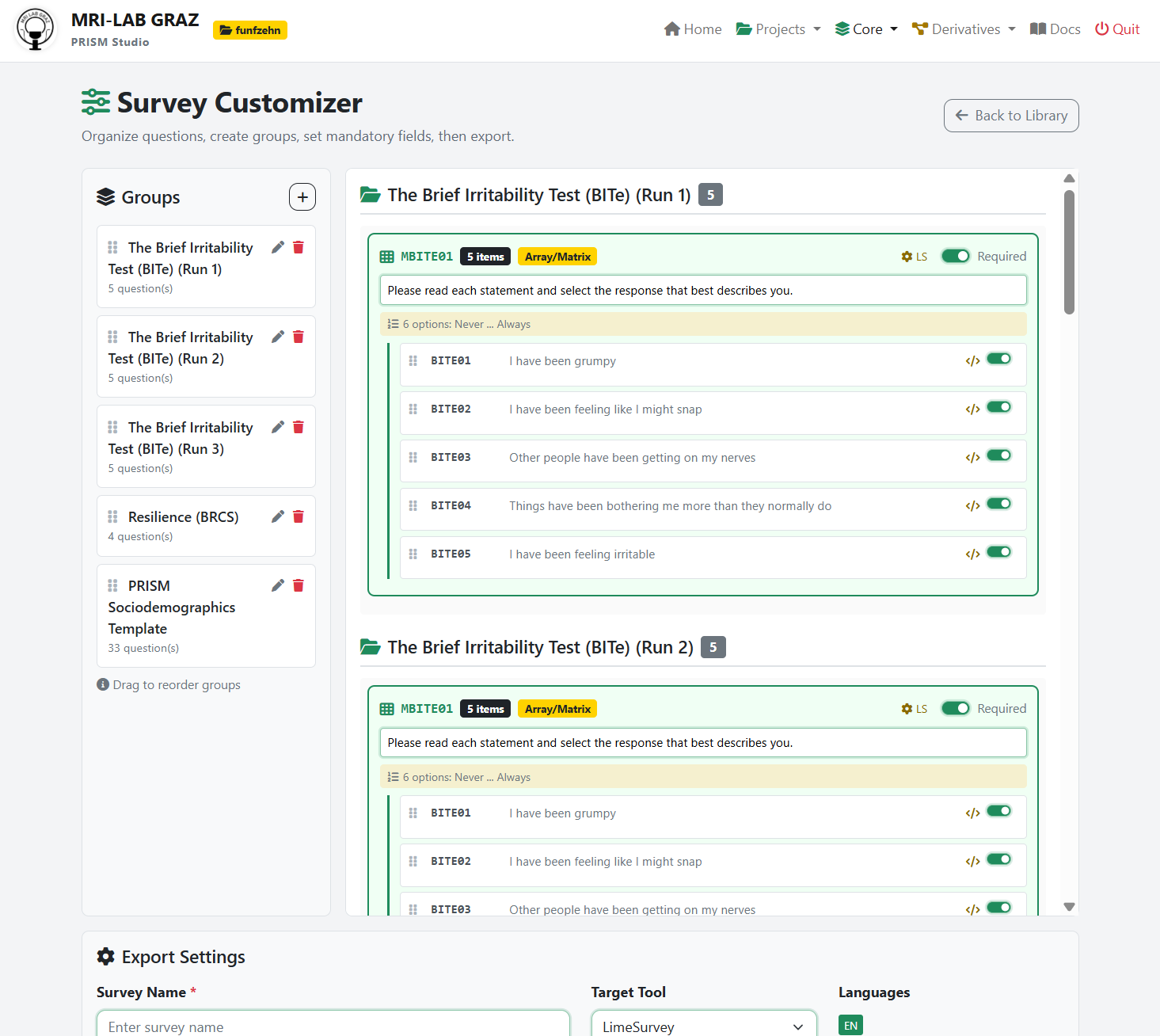
Task: Grab drag handle of BITE04 in Run 1
Action: (x=413, y=505)
